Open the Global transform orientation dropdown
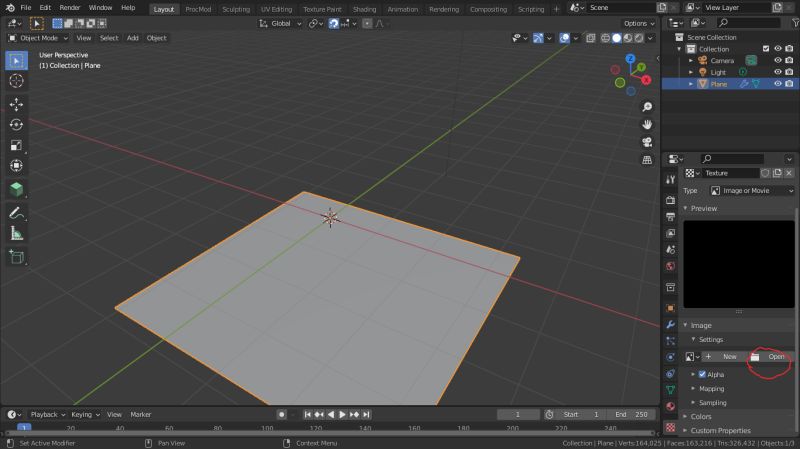This screenshot has height=449, width=800. [280, 23]
